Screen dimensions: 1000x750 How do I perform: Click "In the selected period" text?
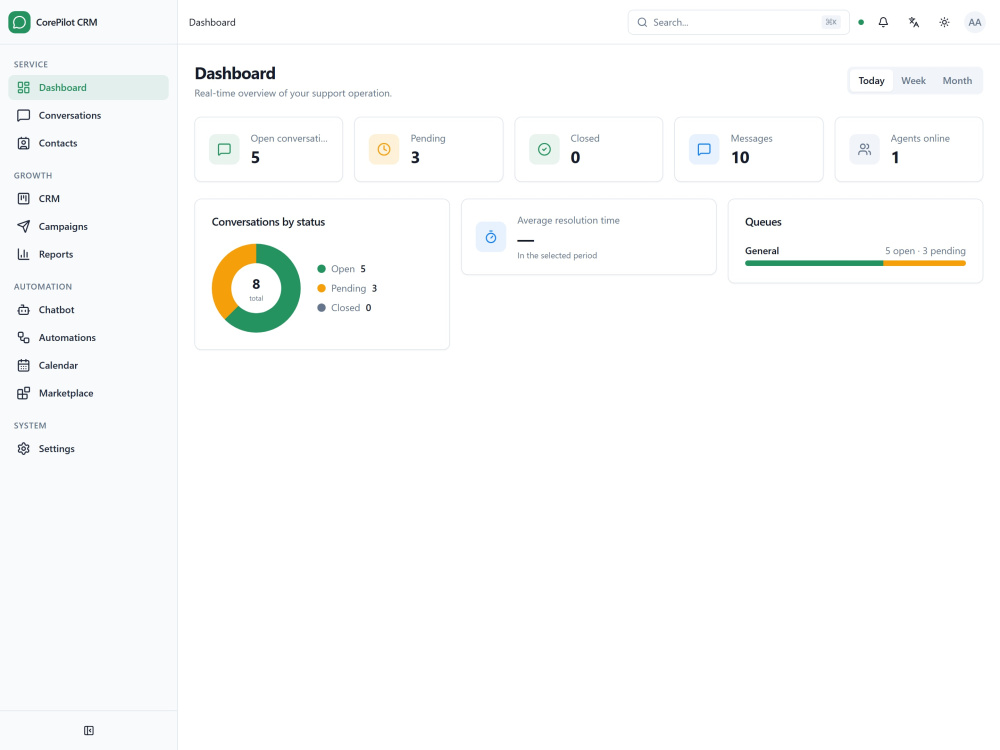click(x=557, y=255)
